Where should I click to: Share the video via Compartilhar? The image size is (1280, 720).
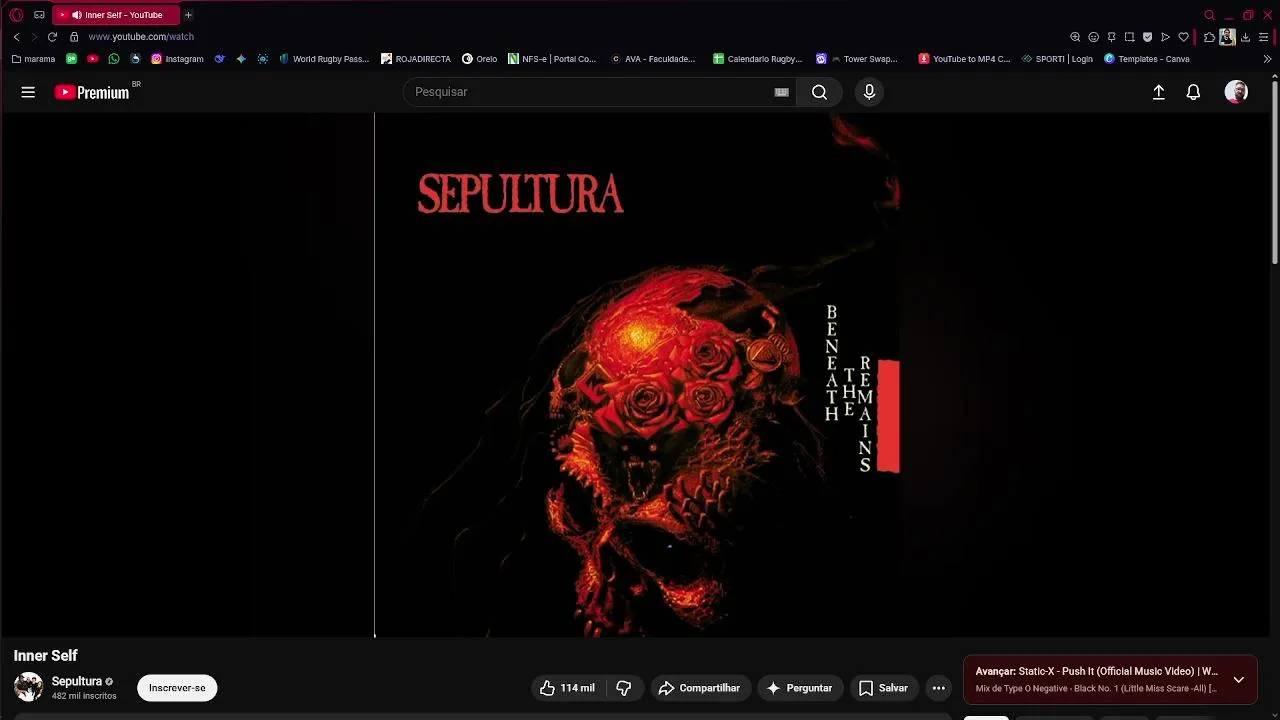(x=699, y=688)
